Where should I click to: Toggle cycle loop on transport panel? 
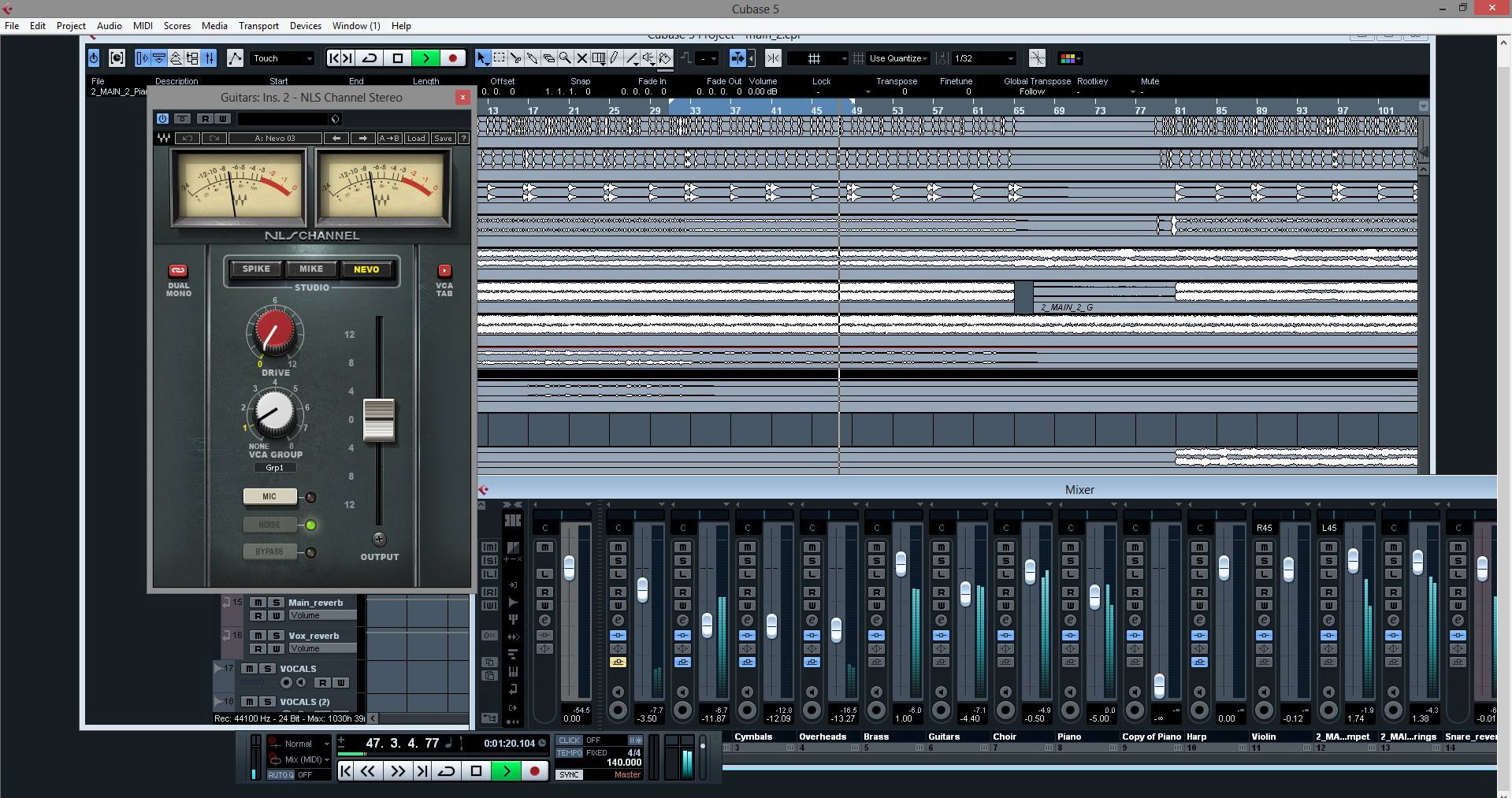coord(447,771)
